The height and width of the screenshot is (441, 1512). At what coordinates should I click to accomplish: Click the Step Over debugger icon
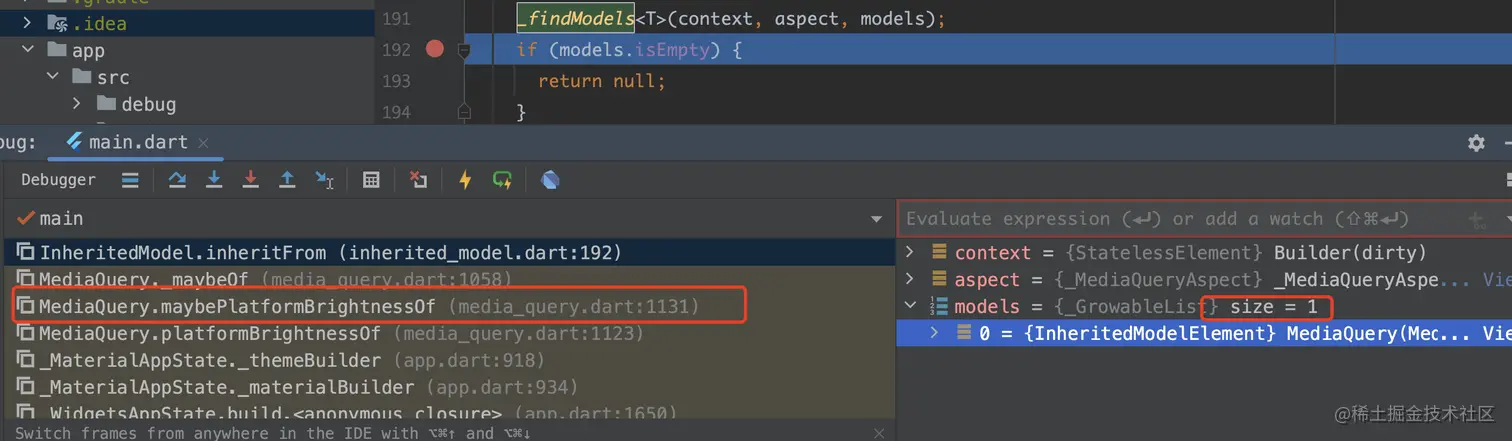click(177, 180)
